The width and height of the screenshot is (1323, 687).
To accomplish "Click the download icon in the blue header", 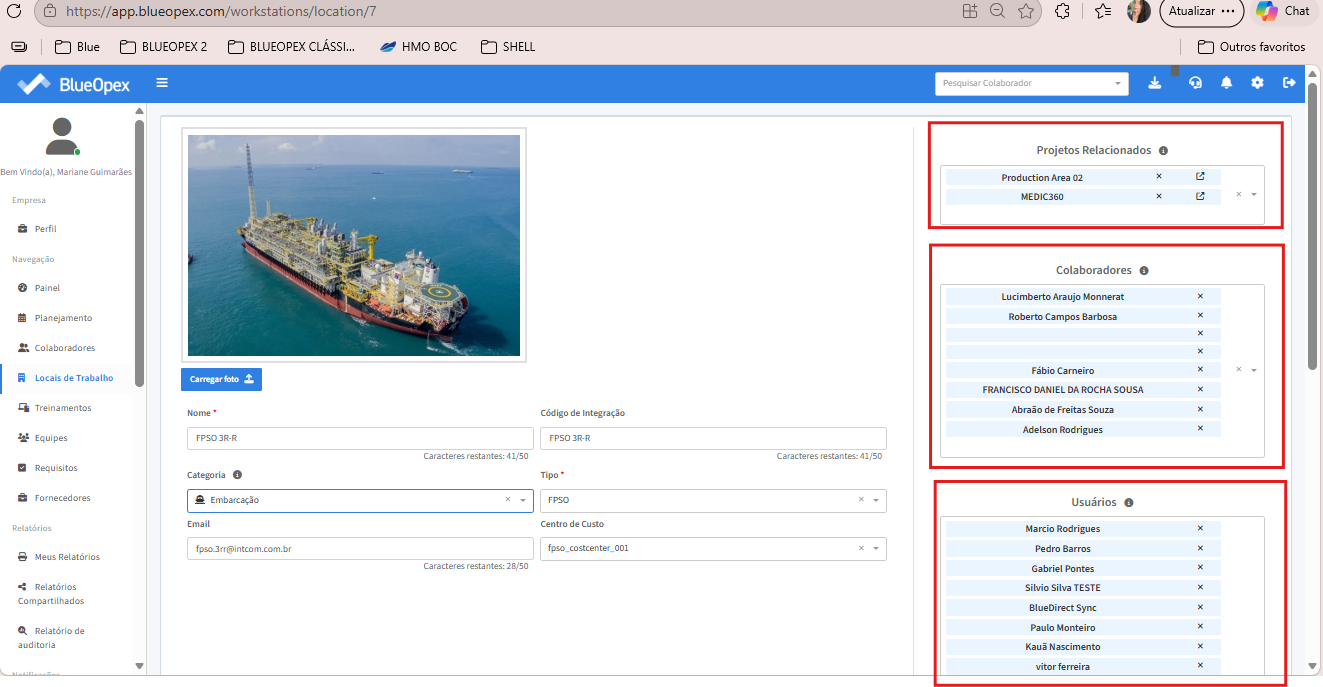I will pos(1155,83).
